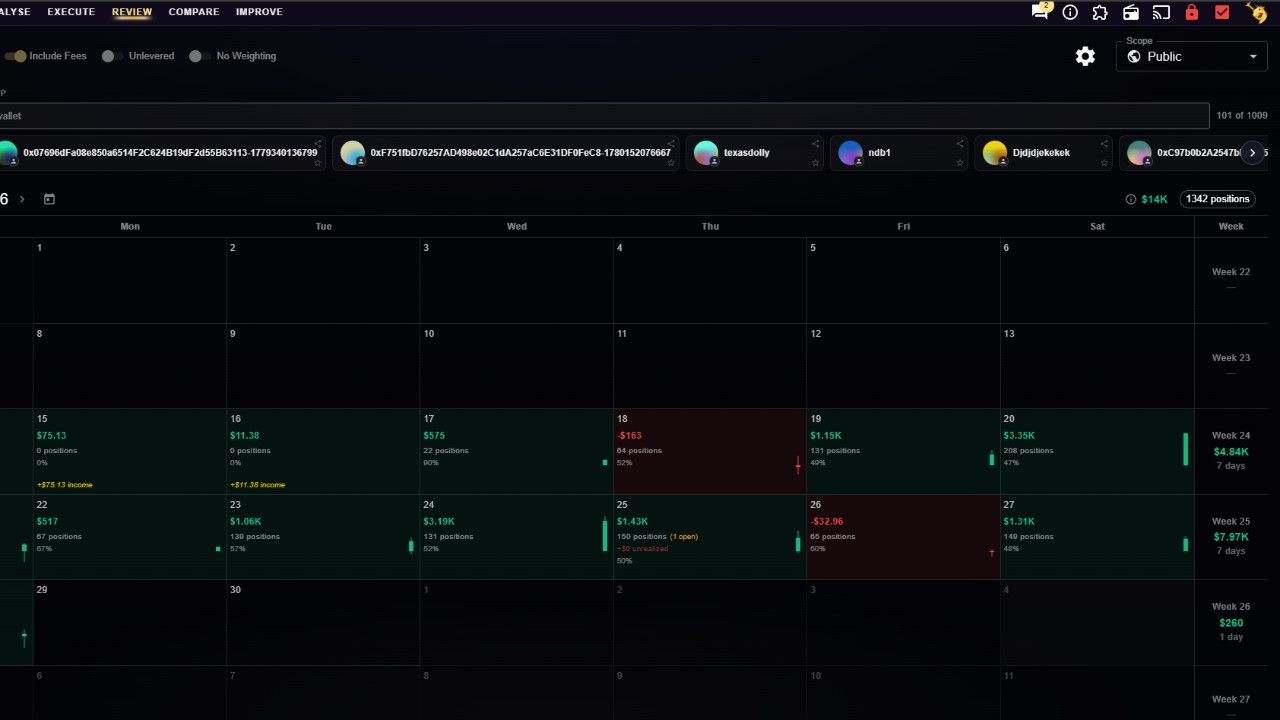Viewport: 1280px width, 720px height.
Task: Click the 1342 positions button
Action: pyautogui.click(x=1218, y=199)
